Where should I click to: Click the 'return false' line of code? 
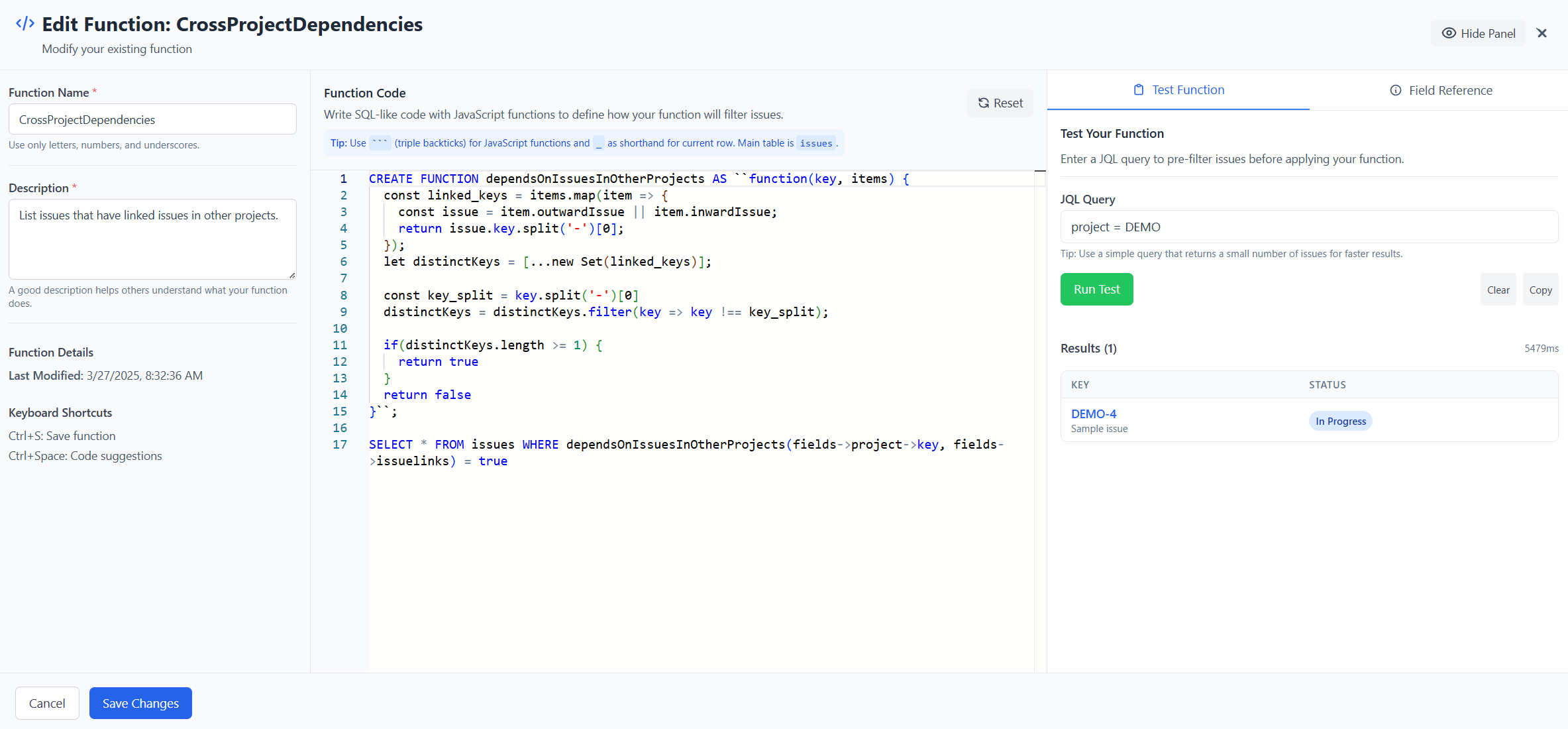[427, 394]
